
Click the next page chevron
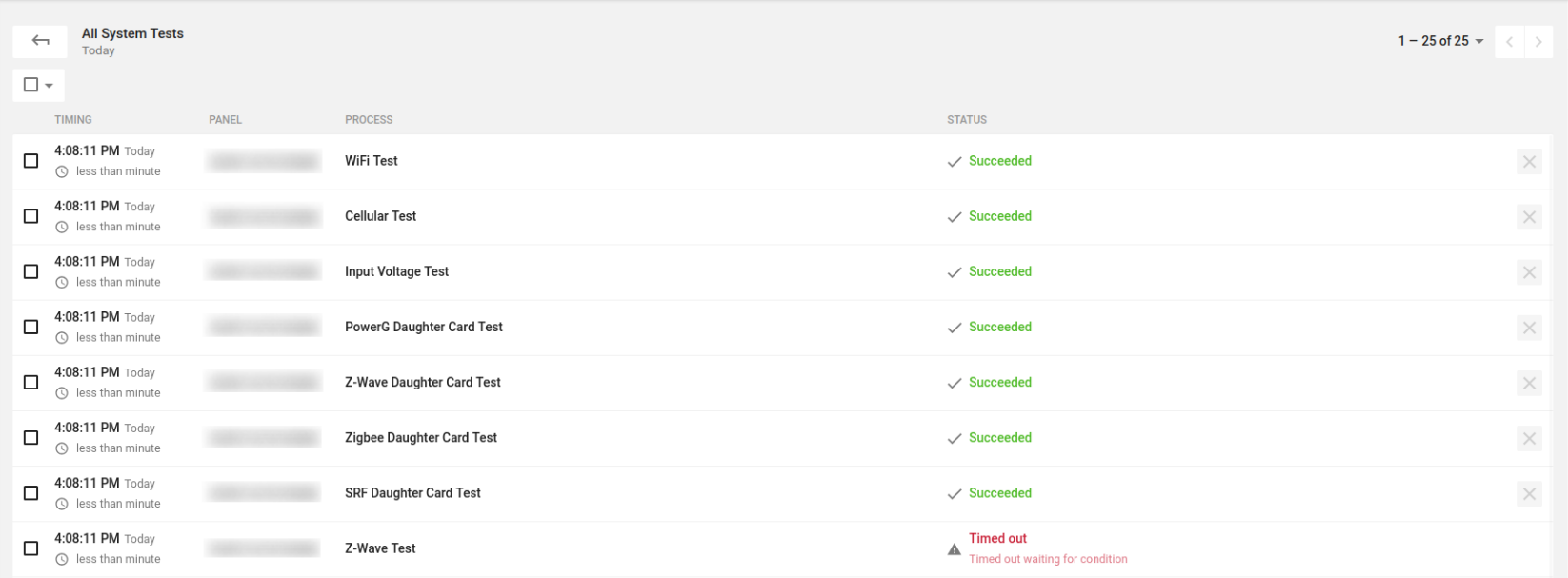pyautogui.click(x=1538, y=41)
